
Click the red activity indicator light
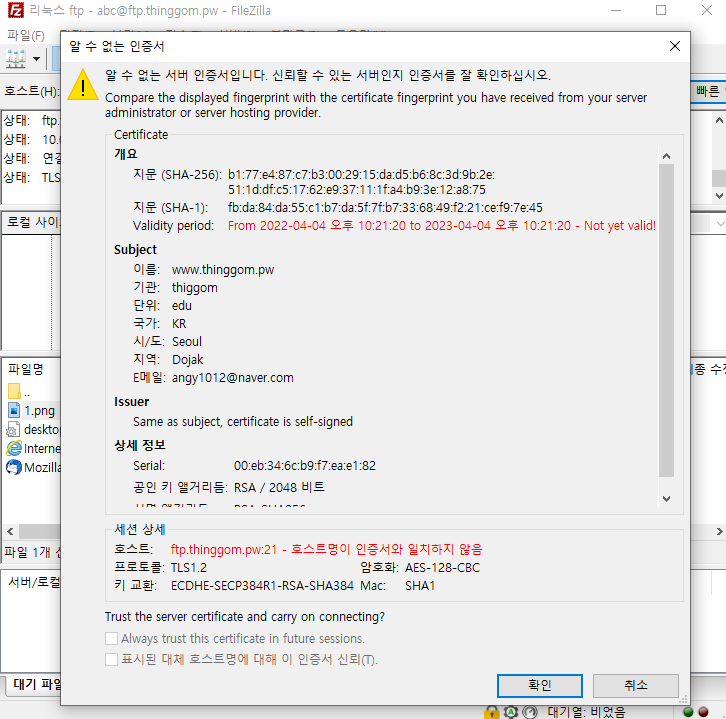tap(703, 712)
